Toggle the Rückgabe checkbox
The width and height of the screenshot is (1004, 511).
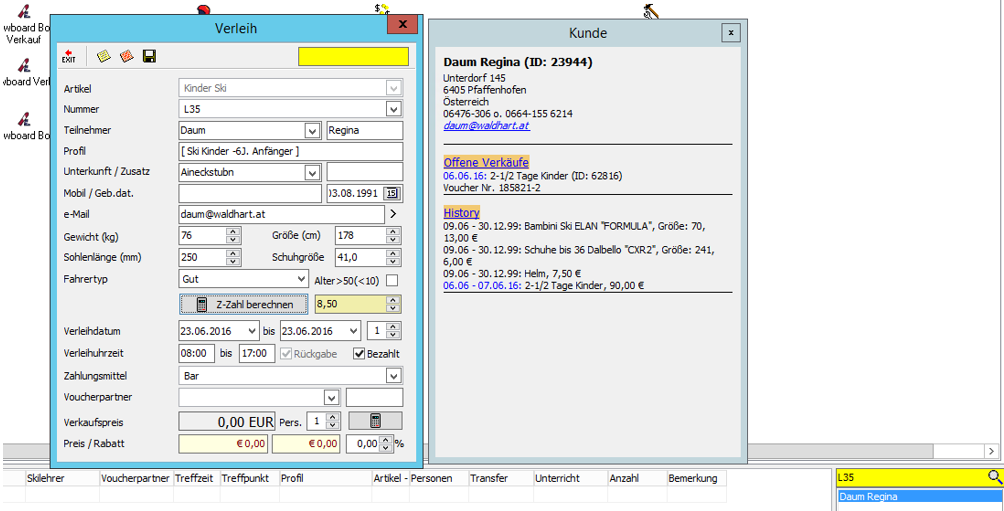(286, 353)
